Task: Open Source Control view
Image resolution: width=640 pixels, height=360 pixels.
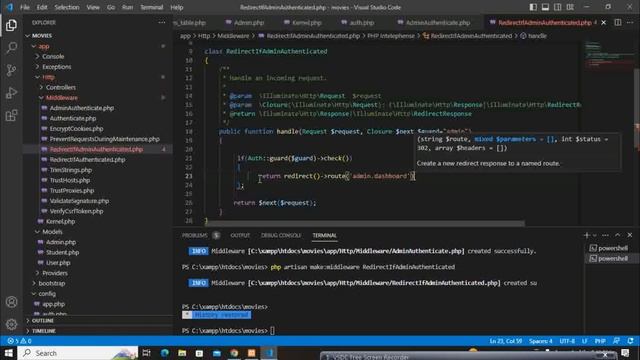Action: tap(11, 70)
